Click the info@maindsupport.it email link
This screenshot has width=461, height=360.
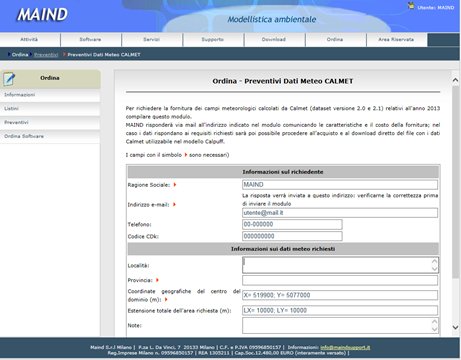pyautogui.click(x=345, y=347)
